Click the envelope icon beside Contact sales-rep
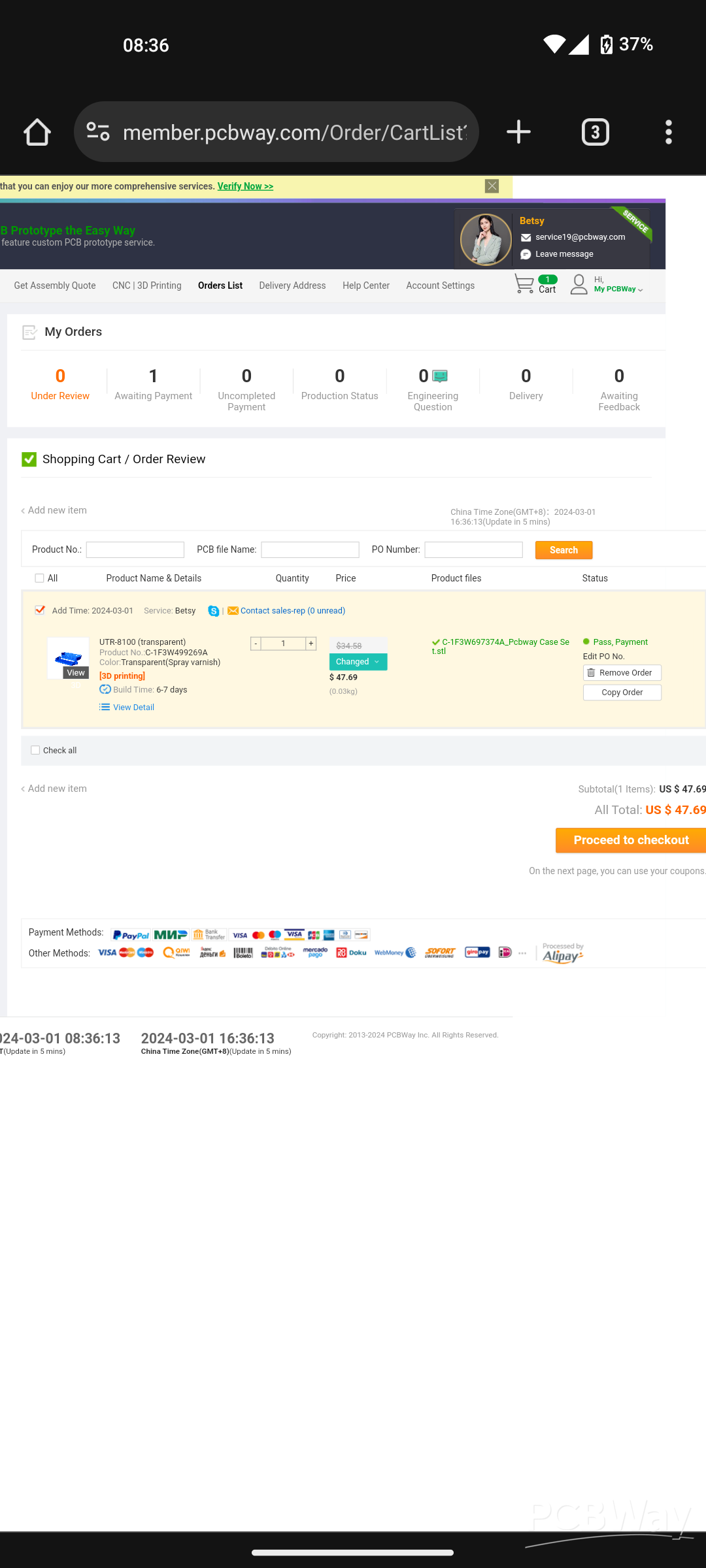The width and height of the screenshot is (706, 1568). (233, 611)
